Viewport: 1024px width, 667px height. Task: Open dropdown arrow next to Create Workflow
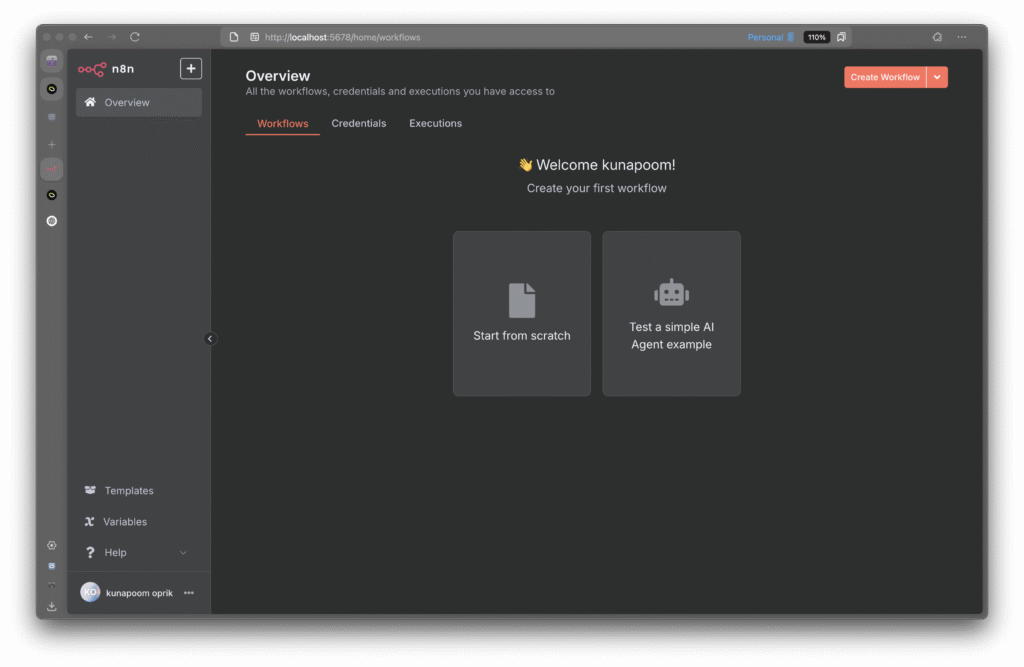(x=937, y=77)
